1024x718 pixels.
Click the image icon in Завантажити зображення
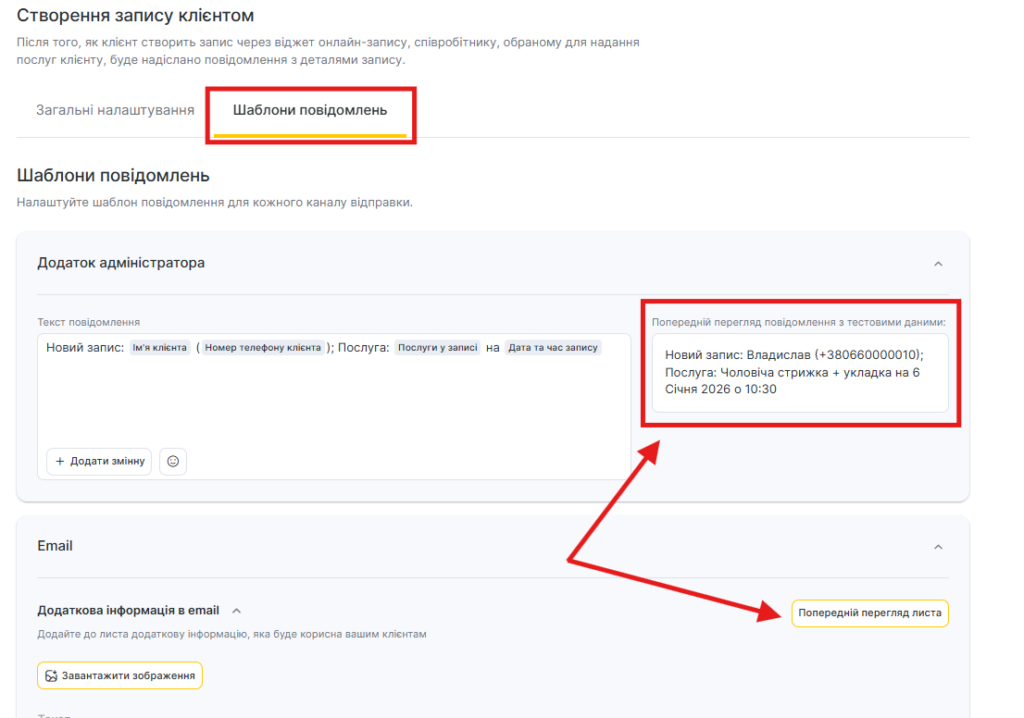[51, 676]
